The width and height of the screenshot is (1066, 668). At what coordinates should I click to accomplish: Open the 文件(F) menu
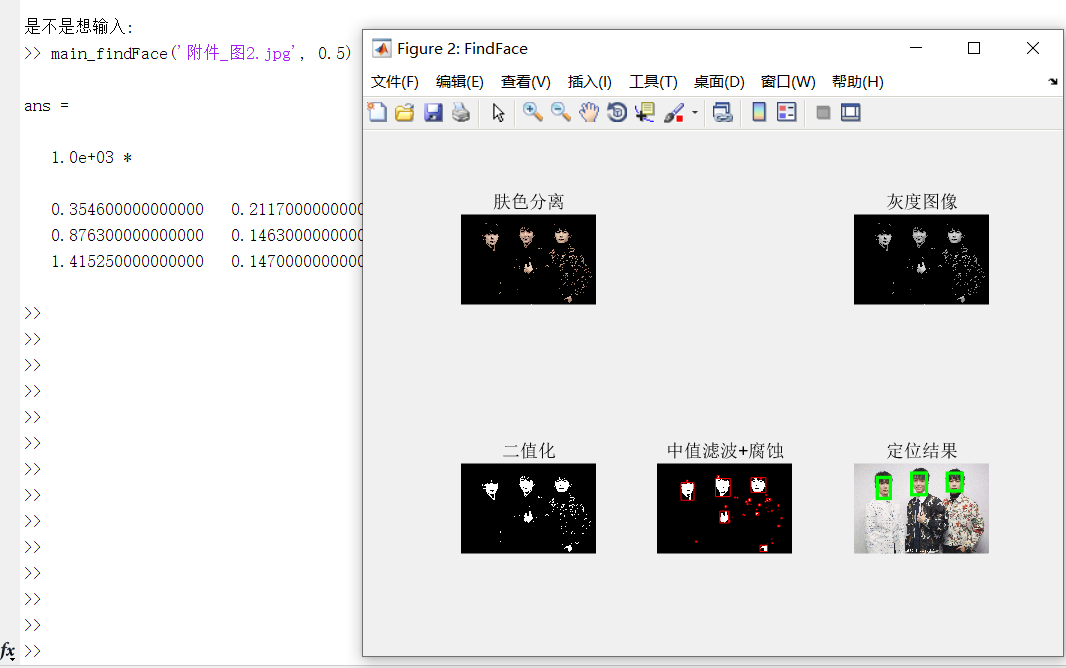[x=395, y=82]
